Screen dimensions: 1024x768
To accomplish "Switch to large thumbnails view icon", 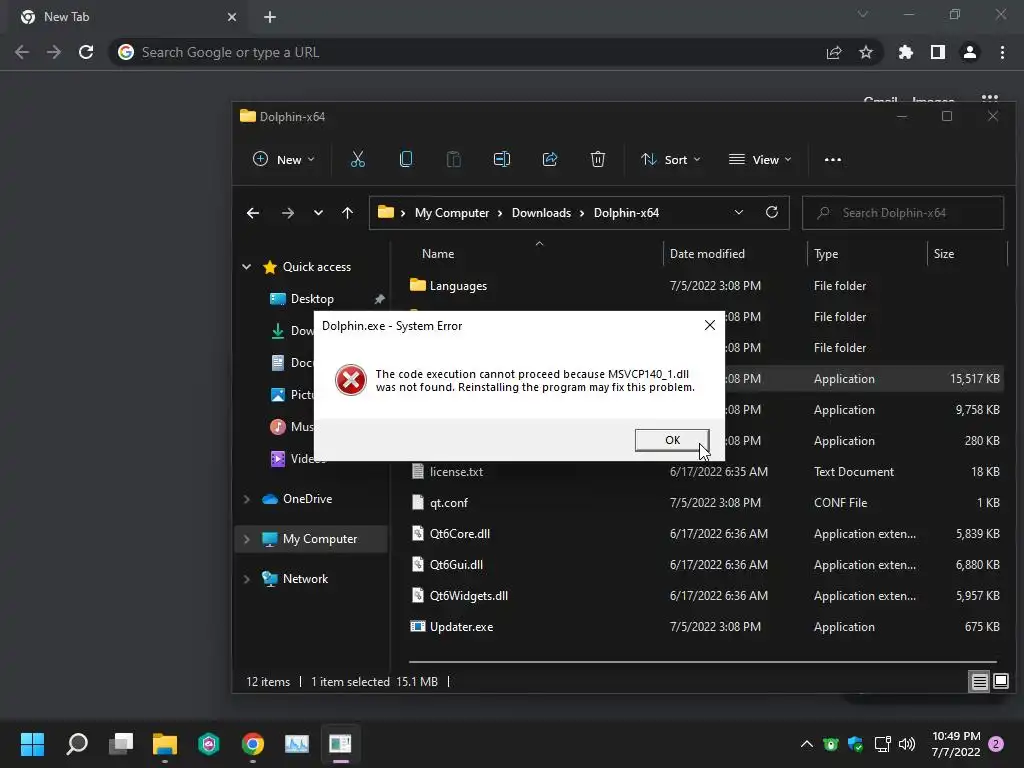I will pyautogui.click(x=1001, y=682).
